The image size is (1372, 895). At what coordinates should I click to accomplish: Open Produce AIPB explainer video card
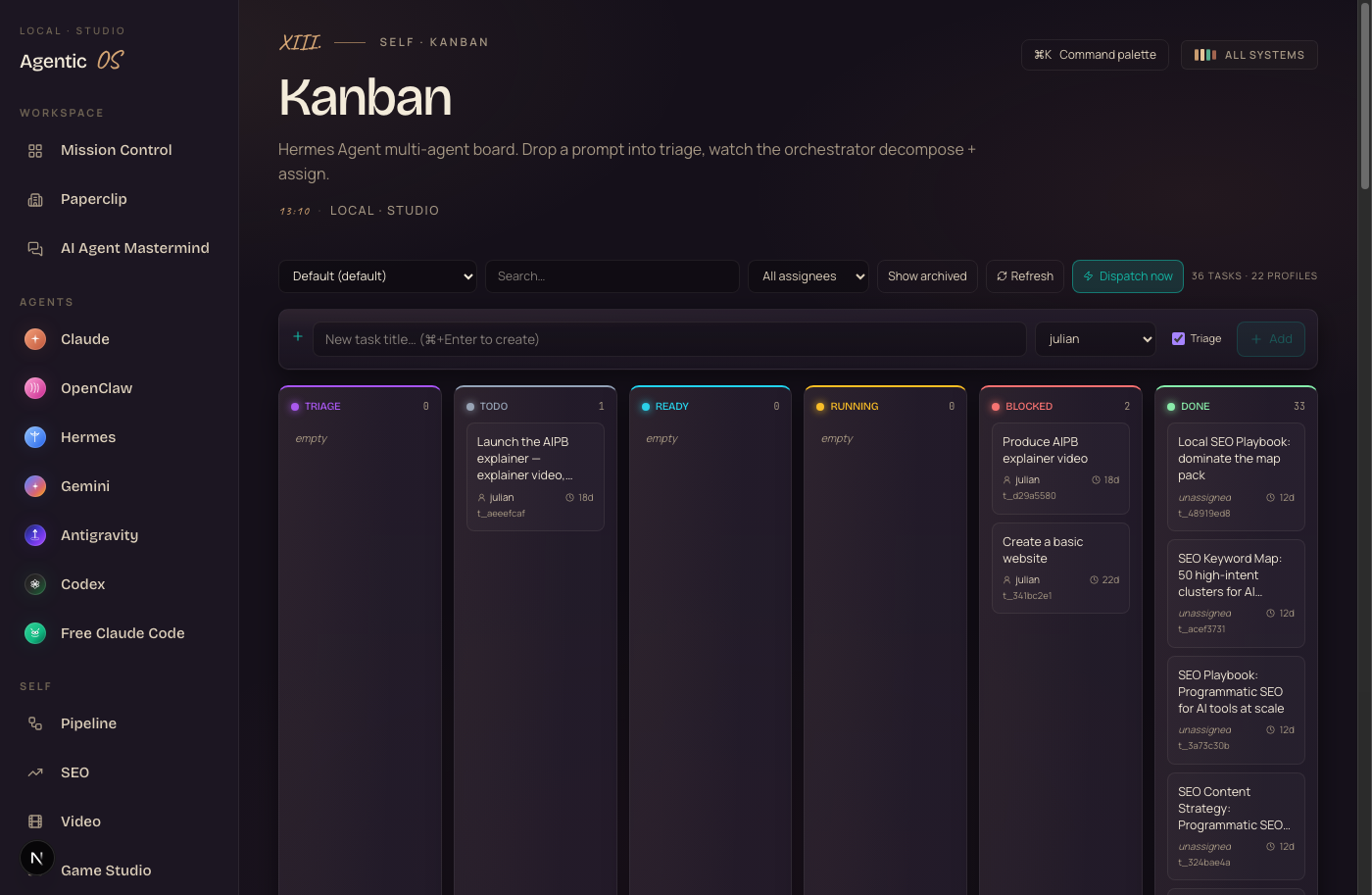click(1060, 469)
